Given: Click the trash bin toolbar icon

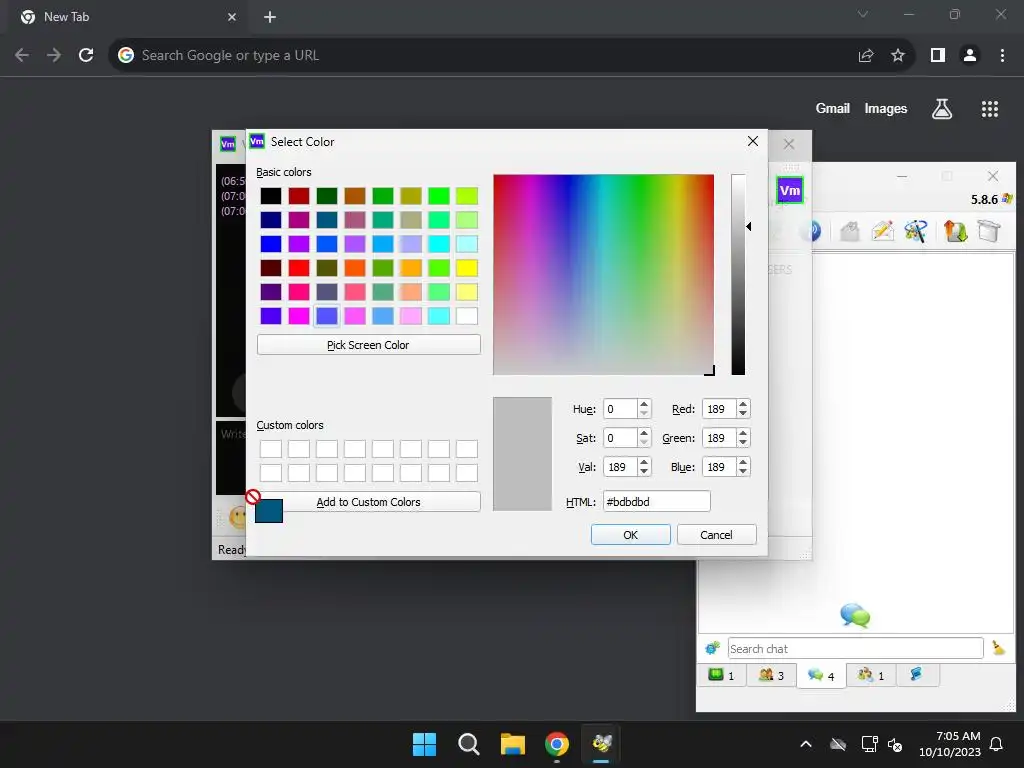Looking at the screenshot, I should click(x=989, y=231).
